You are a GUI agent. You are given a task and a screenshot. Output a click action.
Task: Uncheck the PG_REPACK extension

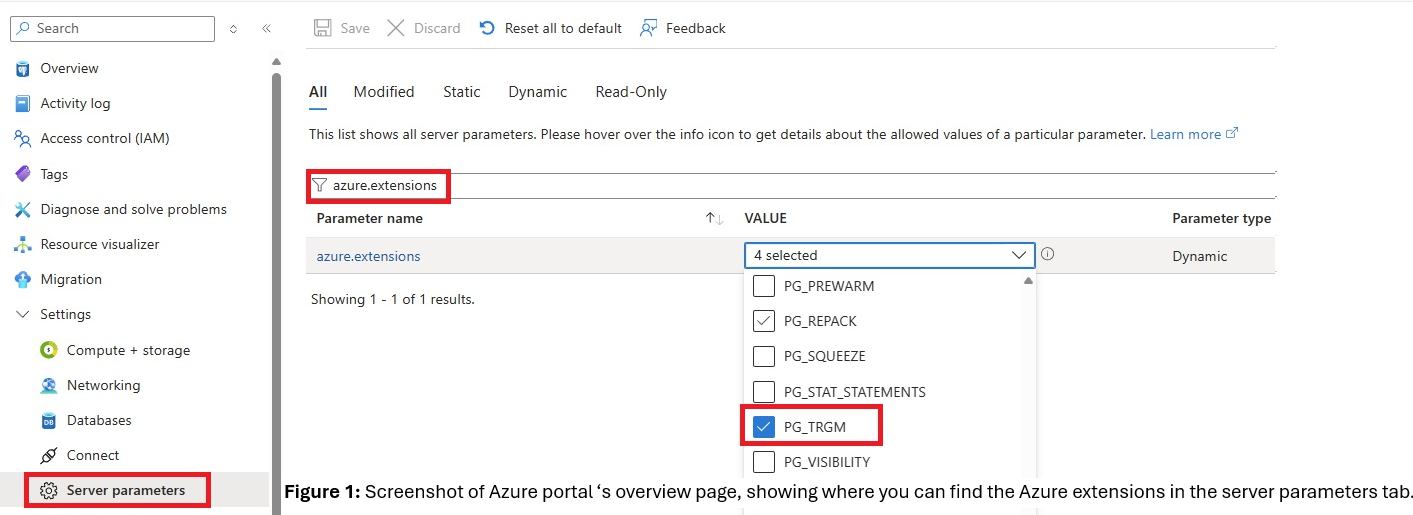pyautogui.click(x=763, y=321)
